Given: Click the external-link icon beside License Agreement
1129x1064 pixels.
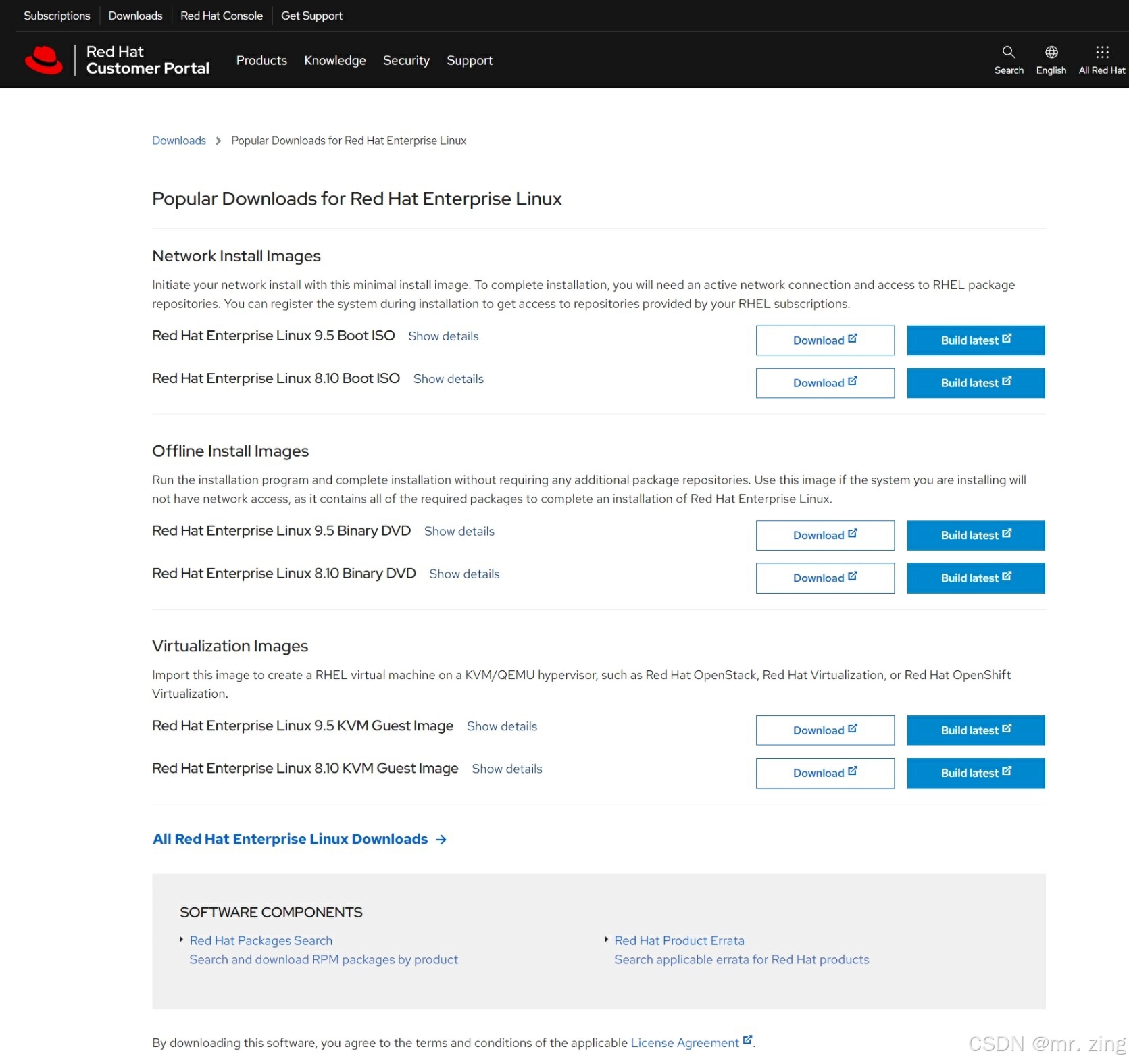Looking at the screenshot, I should click(747, 1040).
